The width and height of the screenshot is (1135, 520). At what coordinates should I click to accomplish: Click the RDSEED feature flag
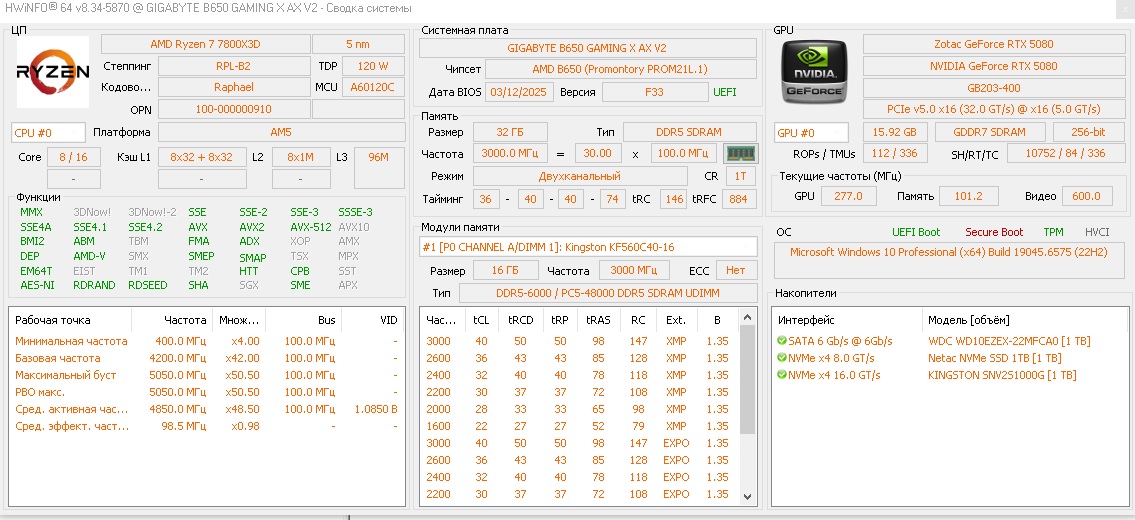148,285
